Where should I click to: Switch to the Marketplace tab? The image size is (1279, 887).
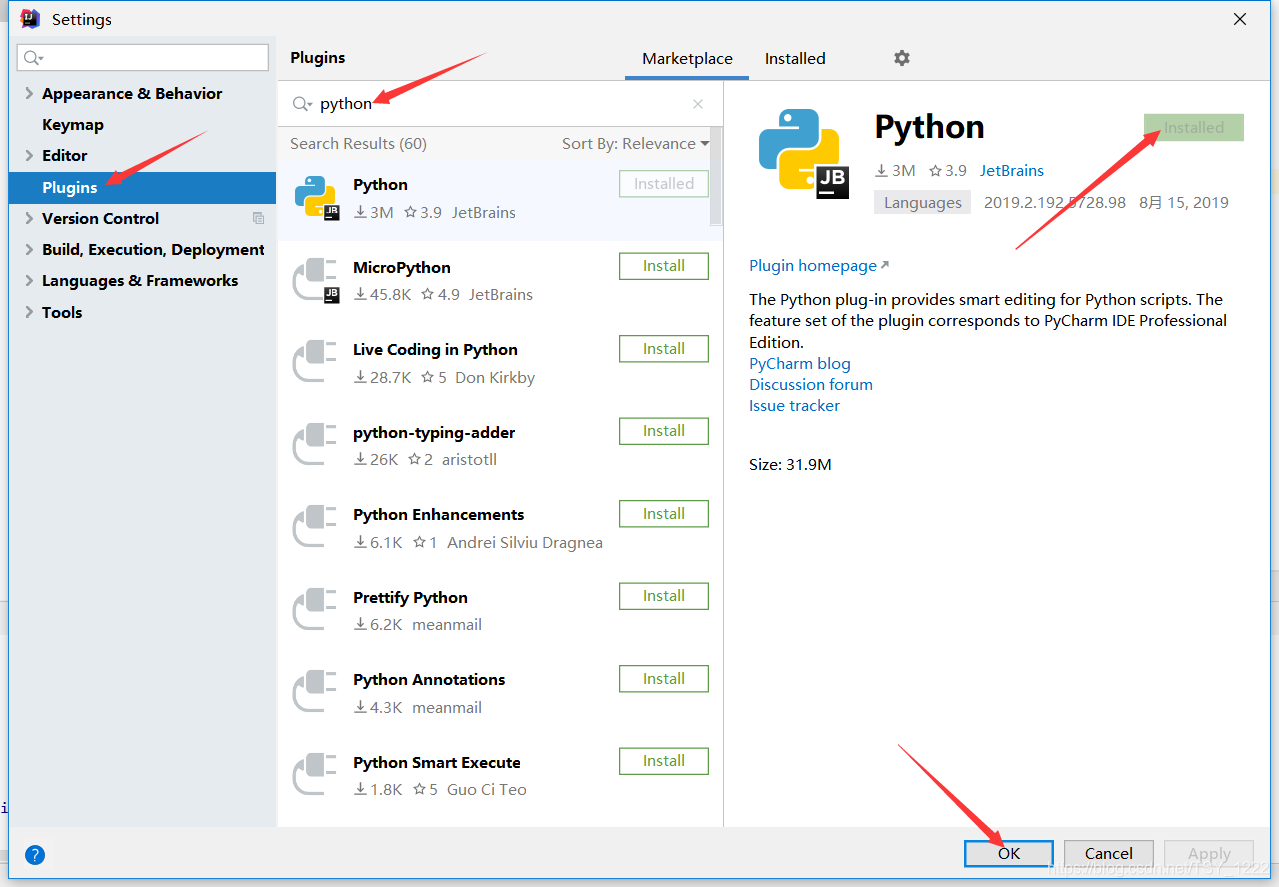click(x=687, y=58)
